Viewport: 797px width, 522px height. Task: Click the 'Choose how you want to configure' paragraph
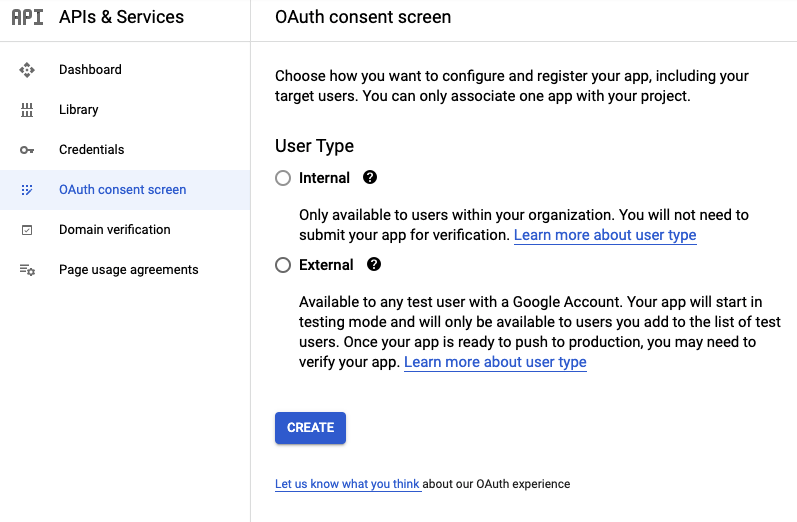point(512,86)
